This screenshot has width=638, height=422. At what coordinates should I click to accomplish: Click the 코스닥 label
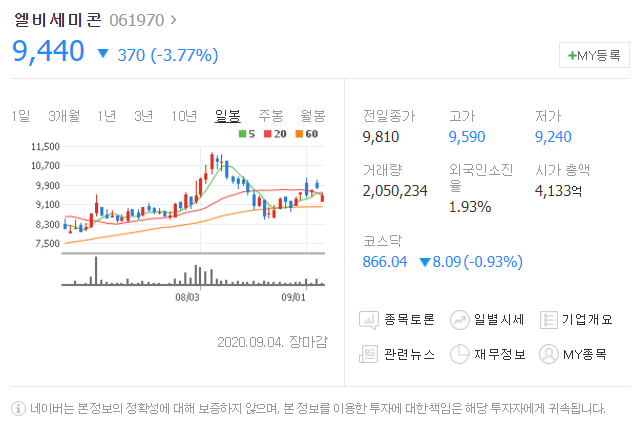[x=382, y=241]
